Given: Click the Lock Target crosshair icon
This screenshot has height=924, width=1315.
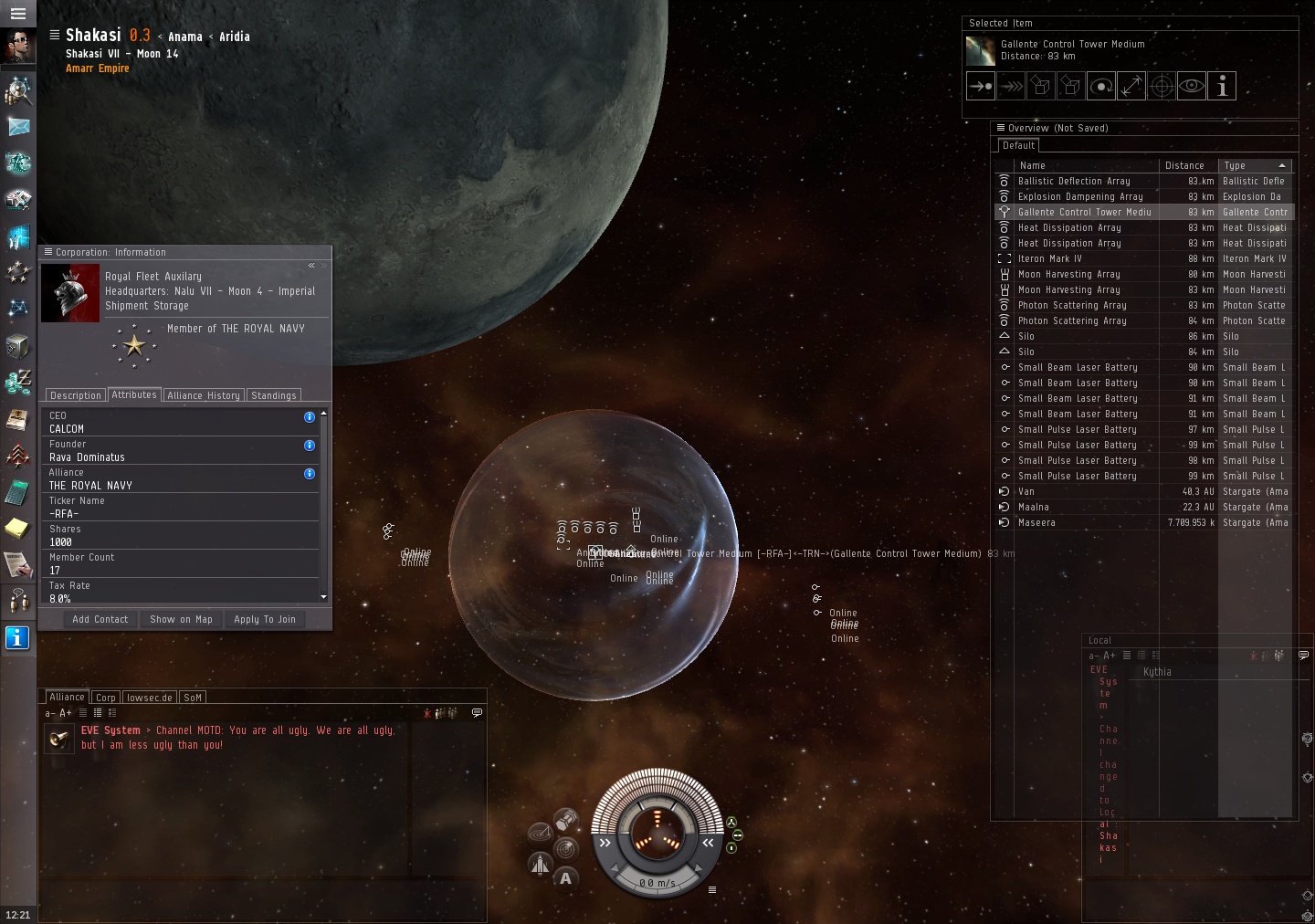Looking at the screenshot, I should (x=1162, y=87).
